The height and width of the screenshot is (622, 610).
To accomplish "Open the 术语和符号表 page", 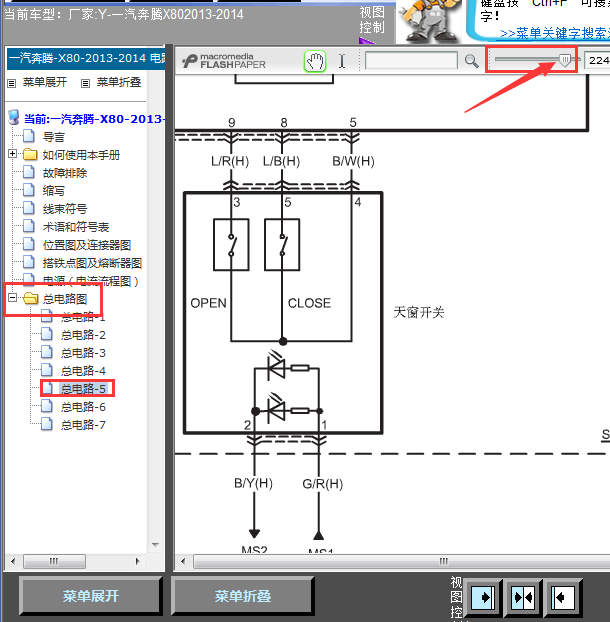I will coord(76,227).
